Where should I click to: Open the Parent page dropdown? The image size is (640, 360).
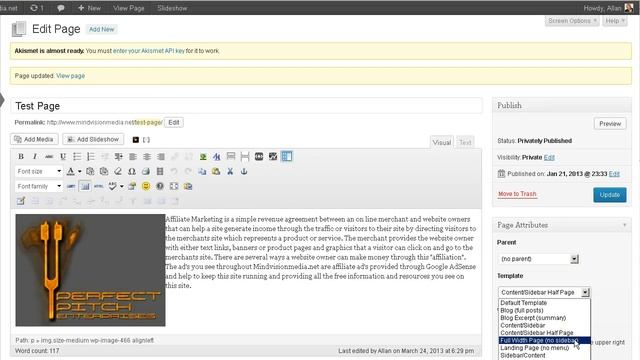coord(538,259)
